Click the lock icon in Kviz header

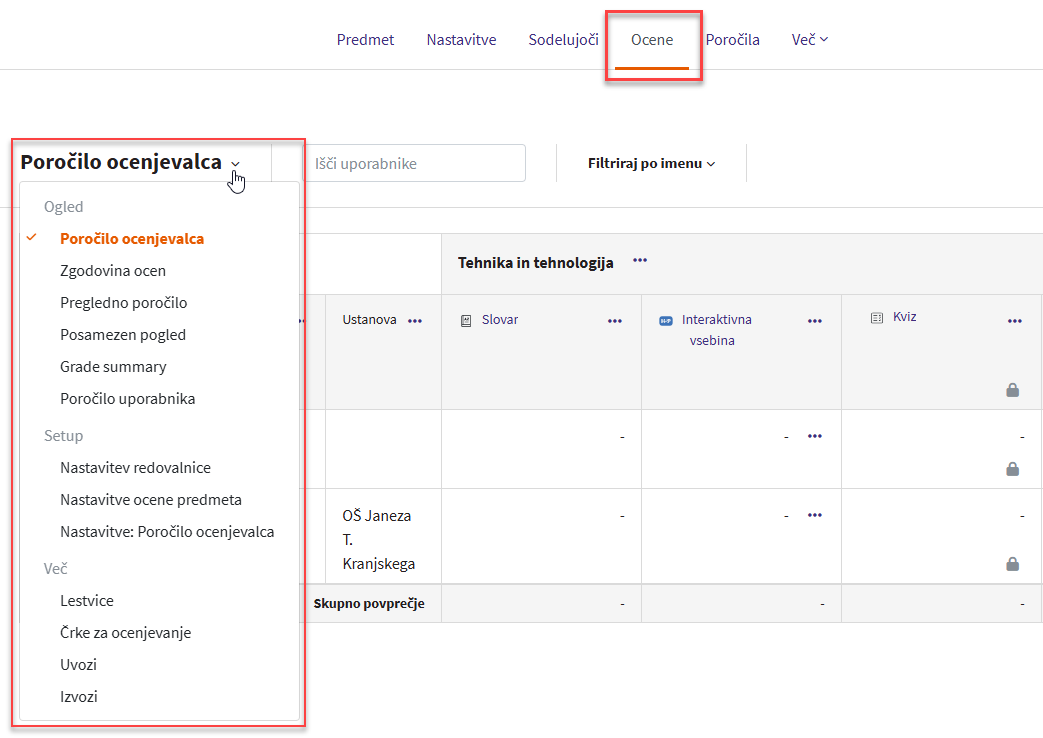[1012, 390]
